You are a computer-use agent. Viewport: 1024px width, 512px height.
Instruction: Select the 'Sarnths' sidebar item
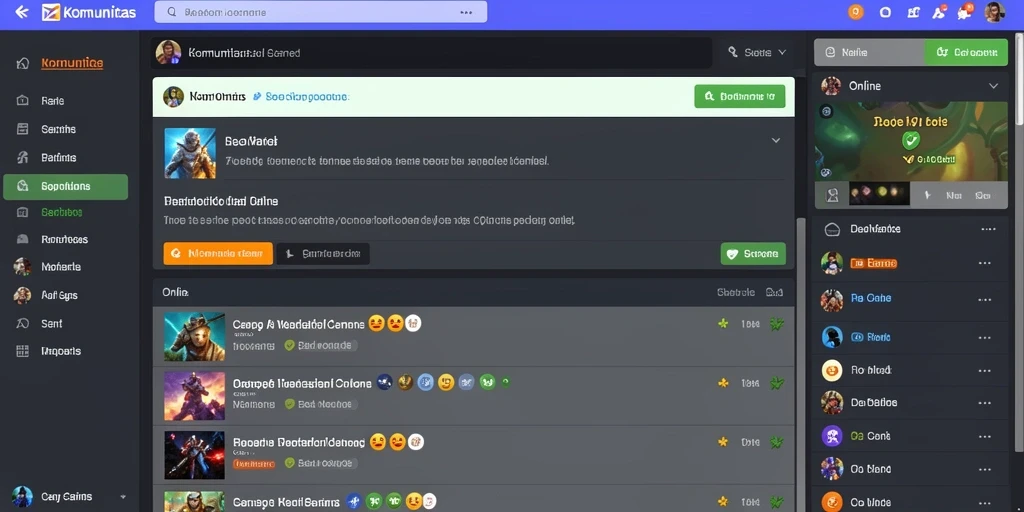point(58,129)
